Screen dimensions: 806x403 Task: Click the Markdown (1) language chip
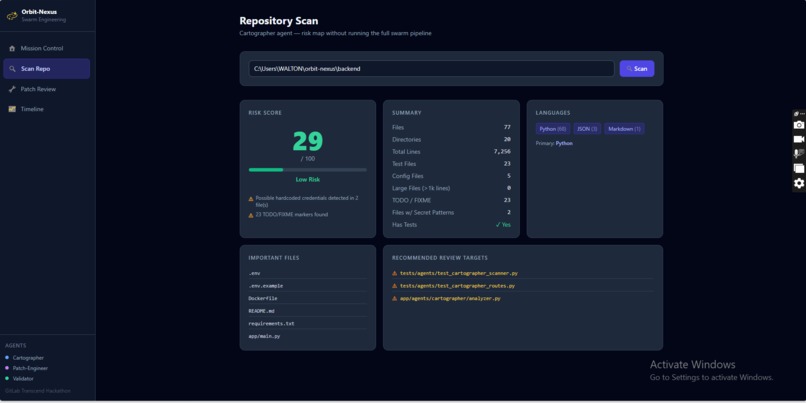pyautogui.click(x=624, y=129)
